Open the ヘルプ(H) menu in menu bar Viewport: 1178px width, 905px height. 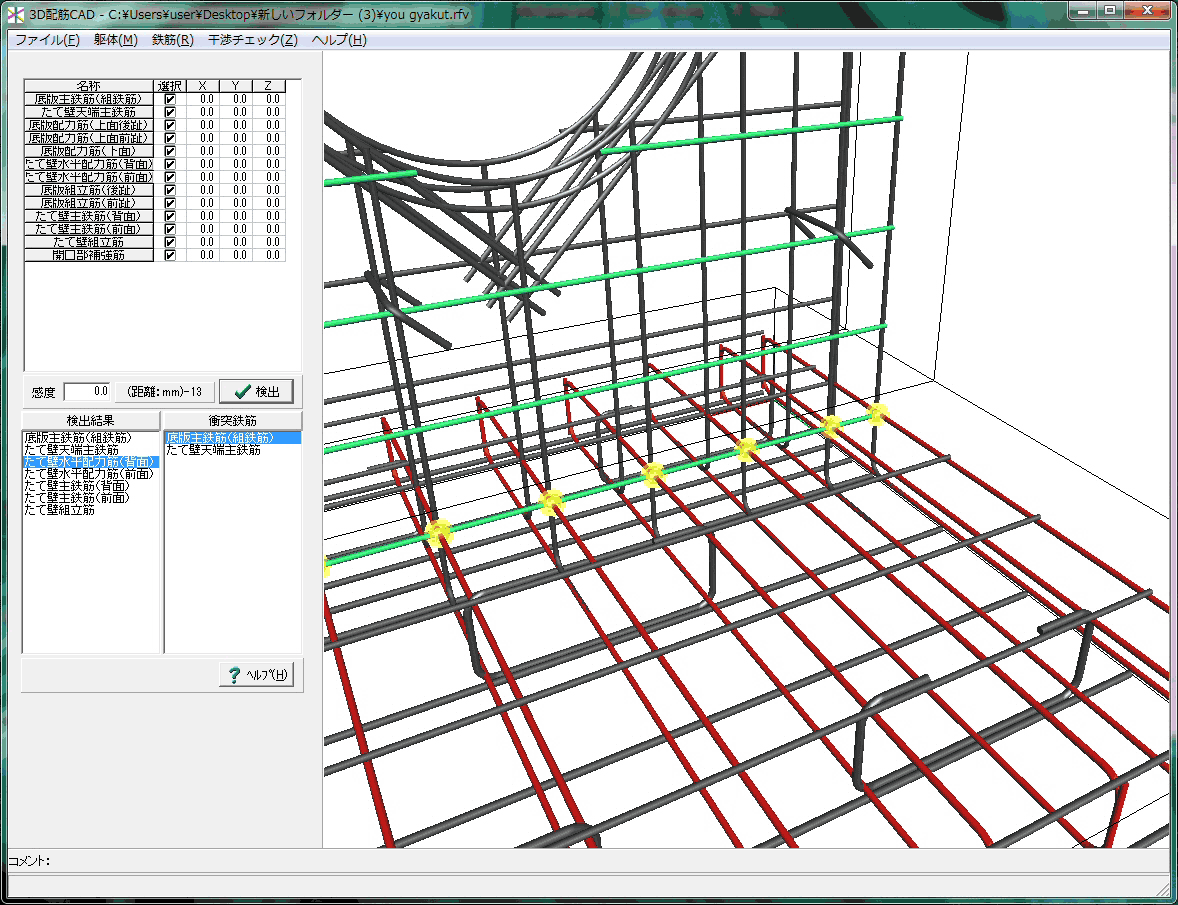[x=339, y=40]
